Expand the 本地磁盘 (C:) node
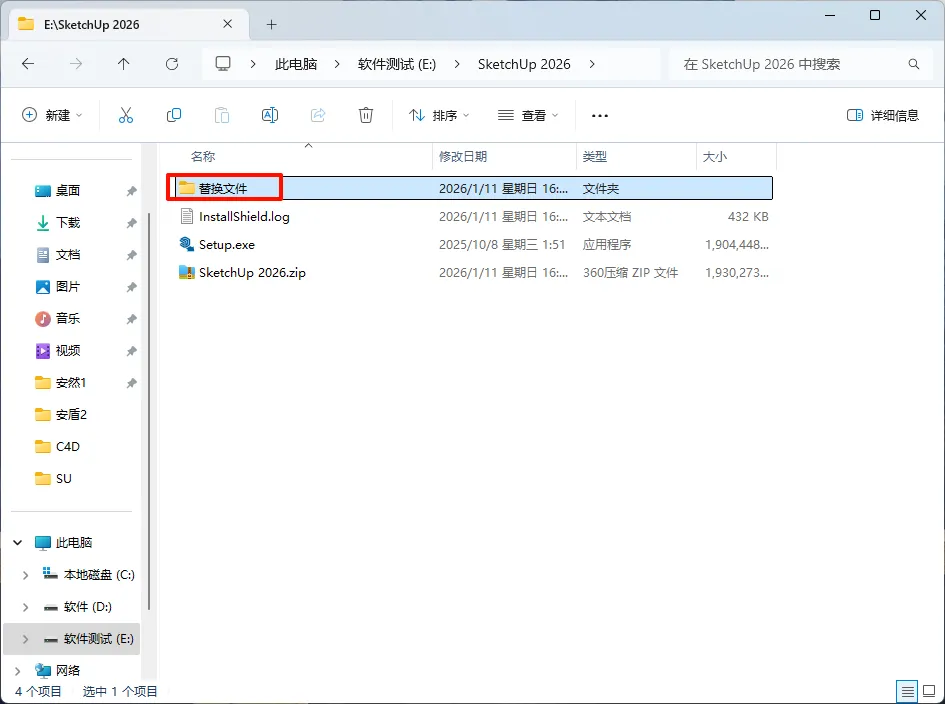This screenshot has width=945, height=704. (25, 575)
